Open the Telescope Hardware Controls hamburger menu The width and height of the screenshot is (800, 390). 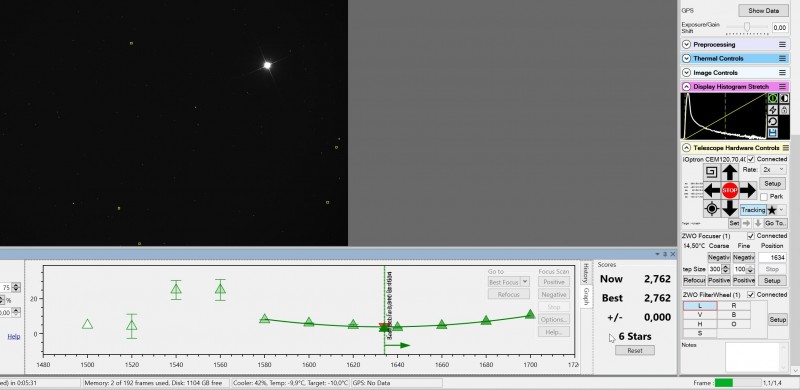tap(785, 148)
